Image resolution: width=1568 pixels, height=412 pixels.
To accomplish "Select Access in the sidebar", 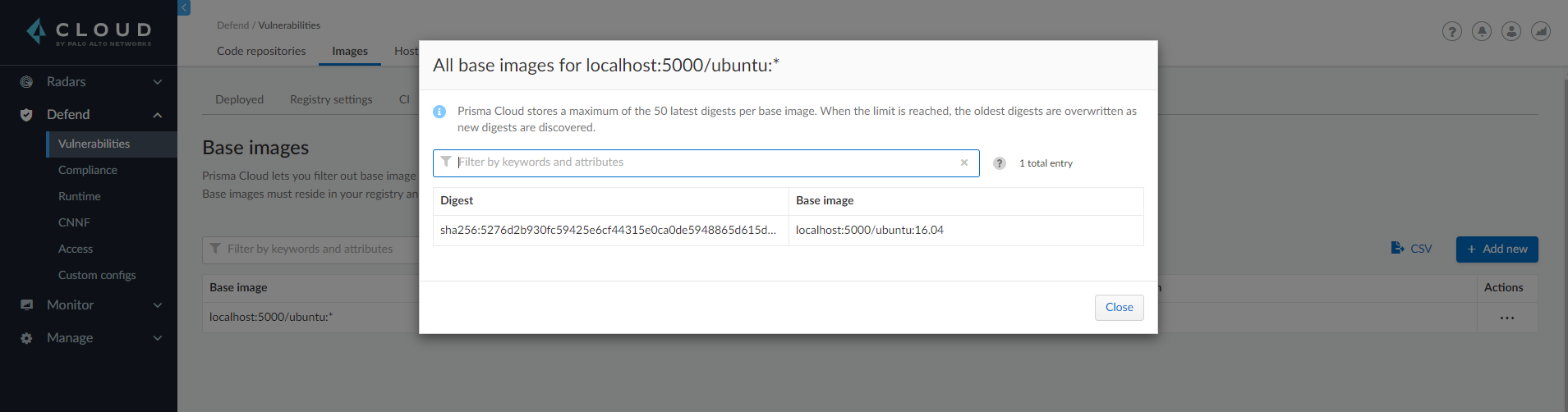I will tap(76, 249).
